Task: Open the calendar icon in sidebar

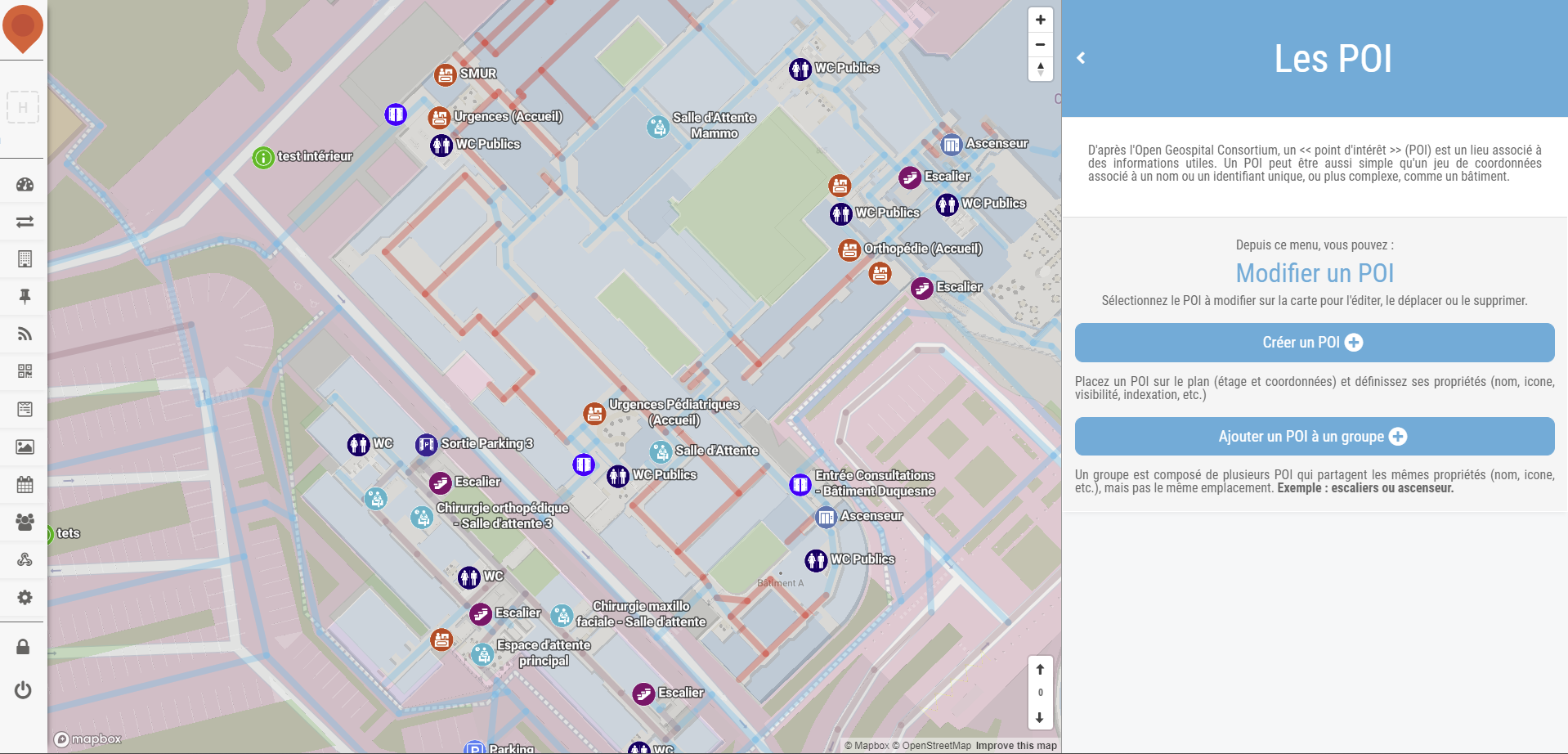Action: point(25,484)
